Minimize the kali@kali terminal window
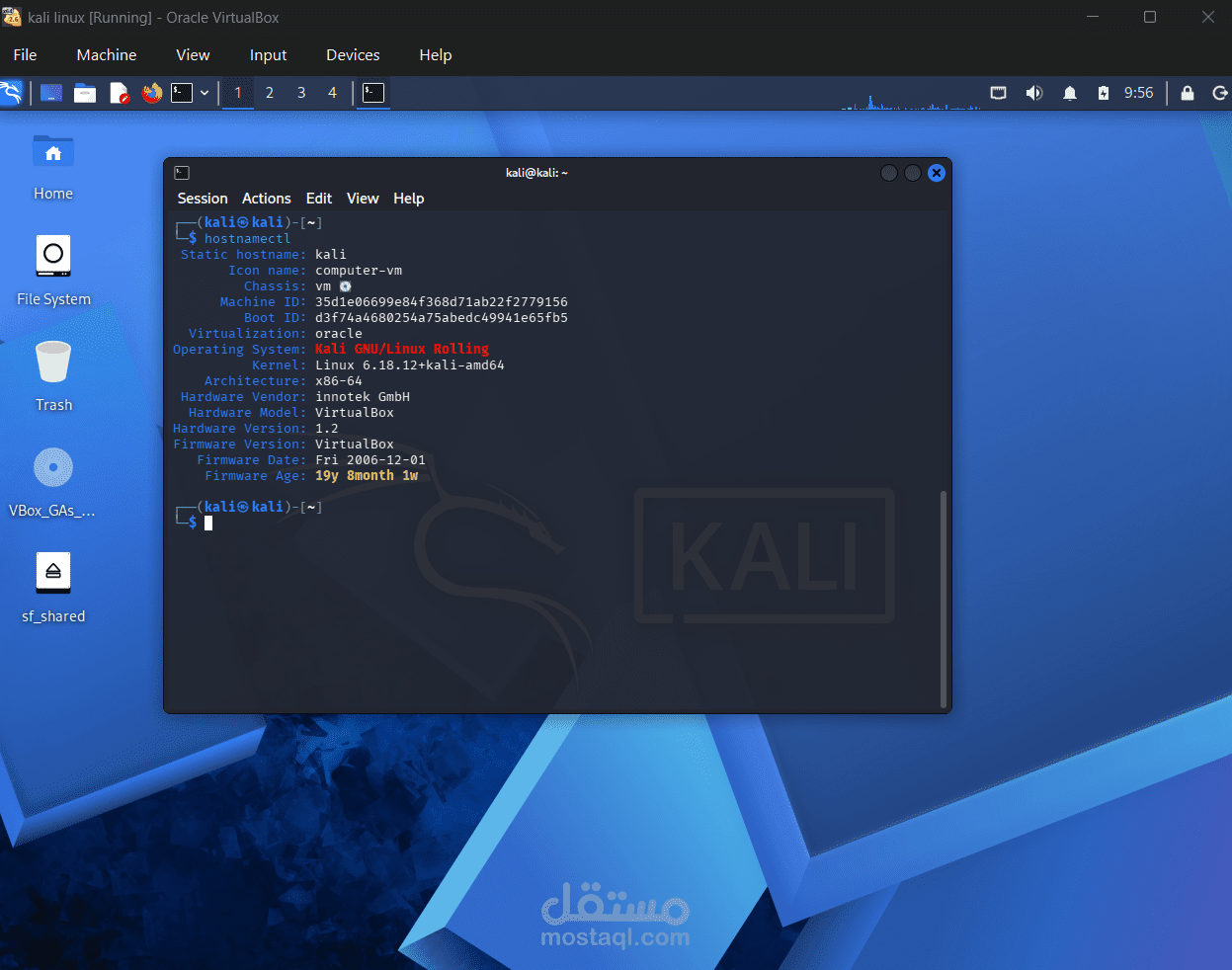 (x=889, y=173)
